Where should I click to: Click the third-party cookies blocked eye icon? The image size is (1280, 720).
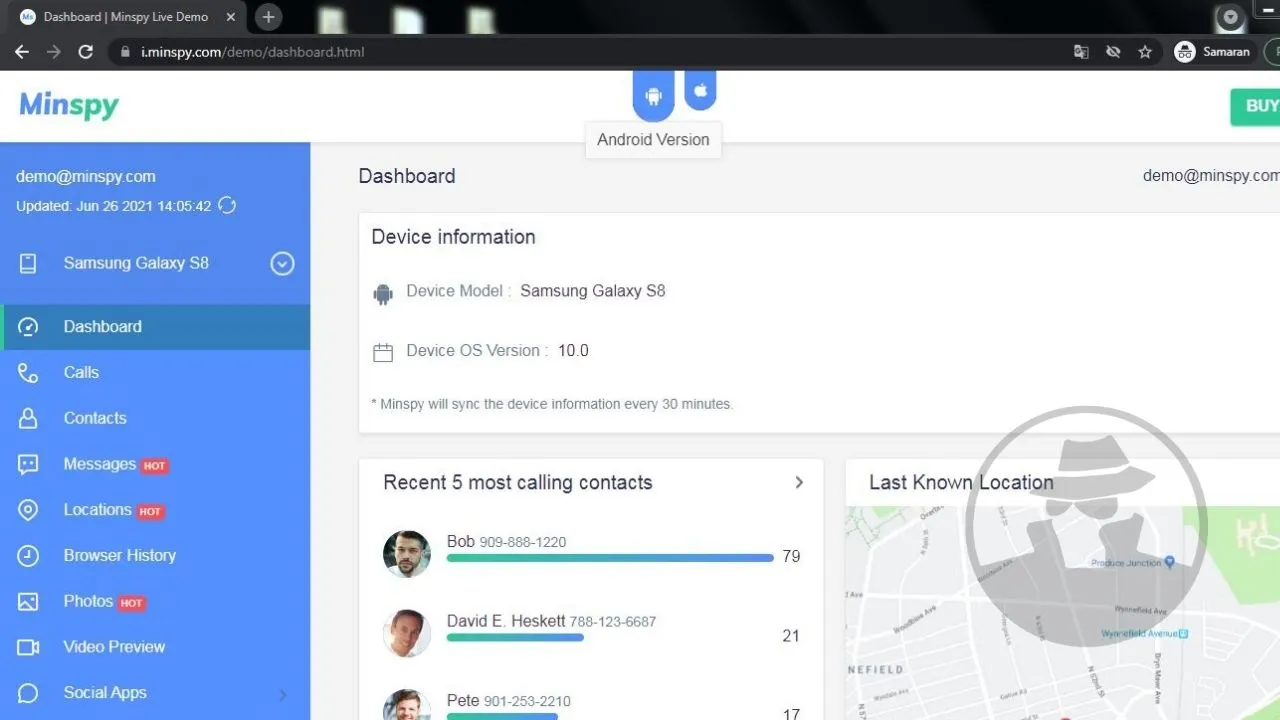point(1113,52)
